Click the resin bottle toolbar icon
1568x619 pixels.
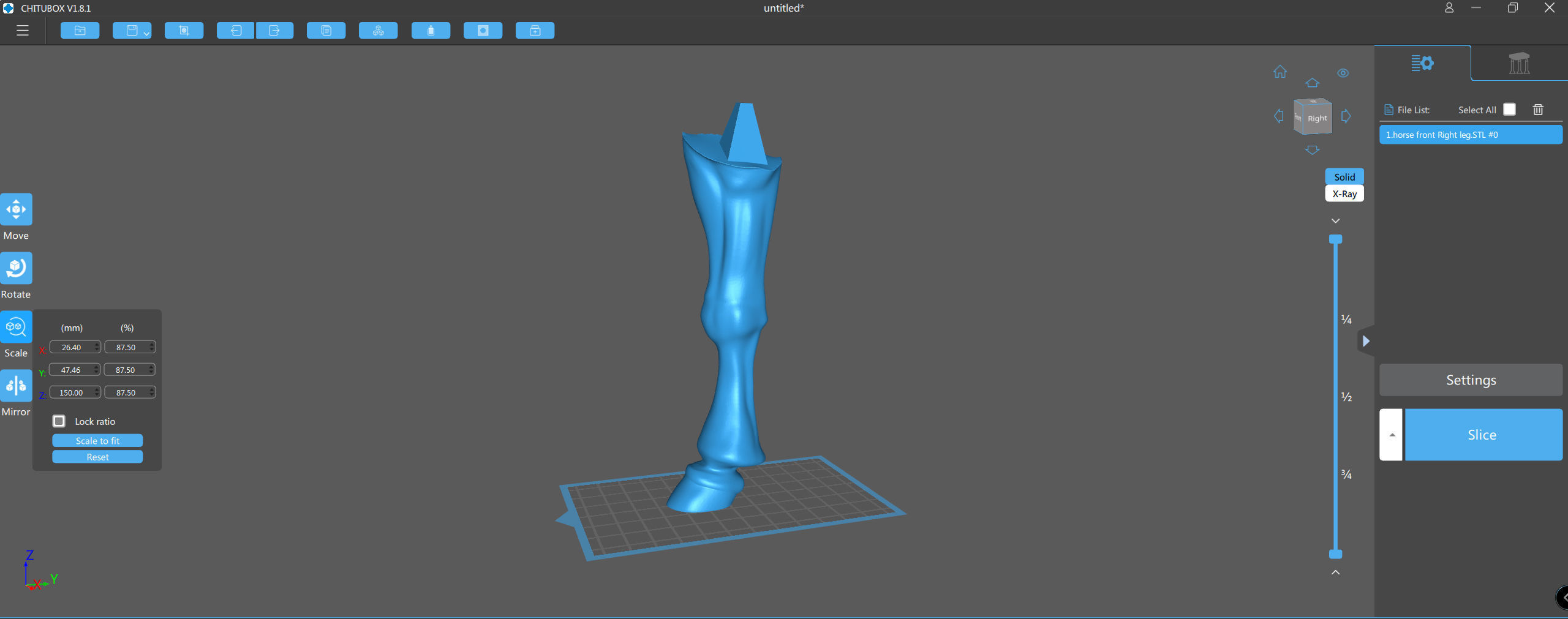431,31
